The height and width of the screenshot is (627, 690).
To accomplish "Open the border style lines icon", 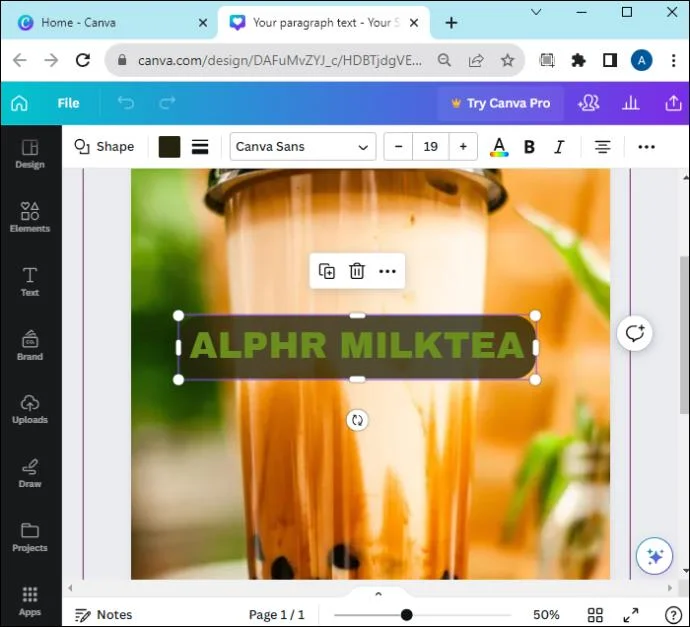I will [200, 147].
